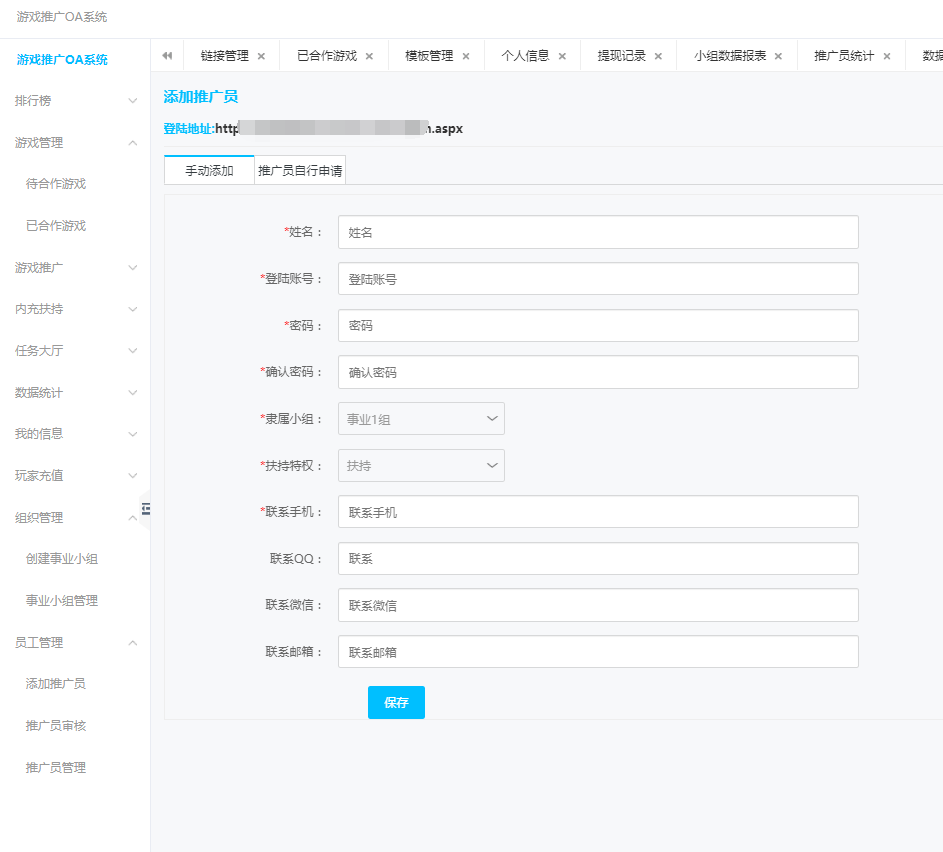
Task: Close the 已合作游戏 tab
Action: [369, 57]
